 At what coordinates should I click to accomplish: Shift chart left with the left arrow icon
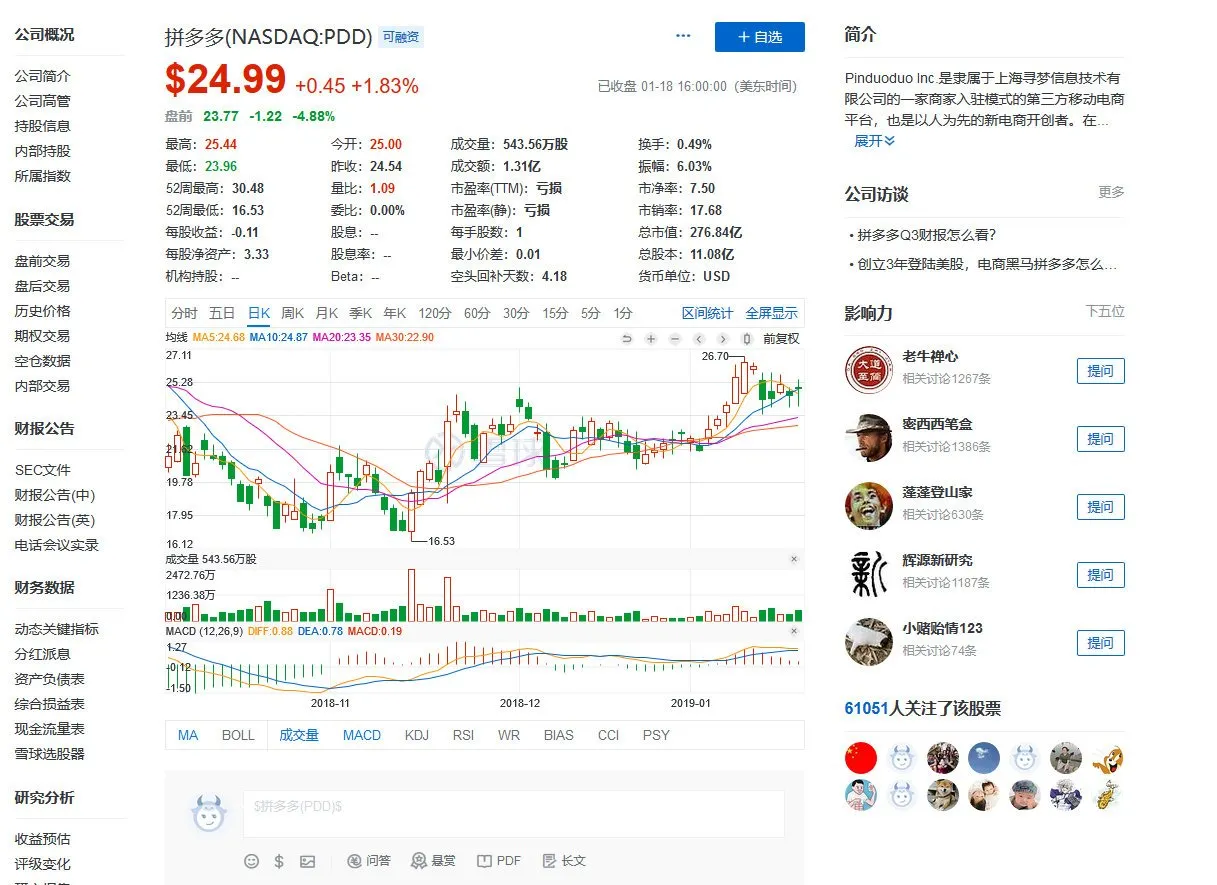coord(699,339)
